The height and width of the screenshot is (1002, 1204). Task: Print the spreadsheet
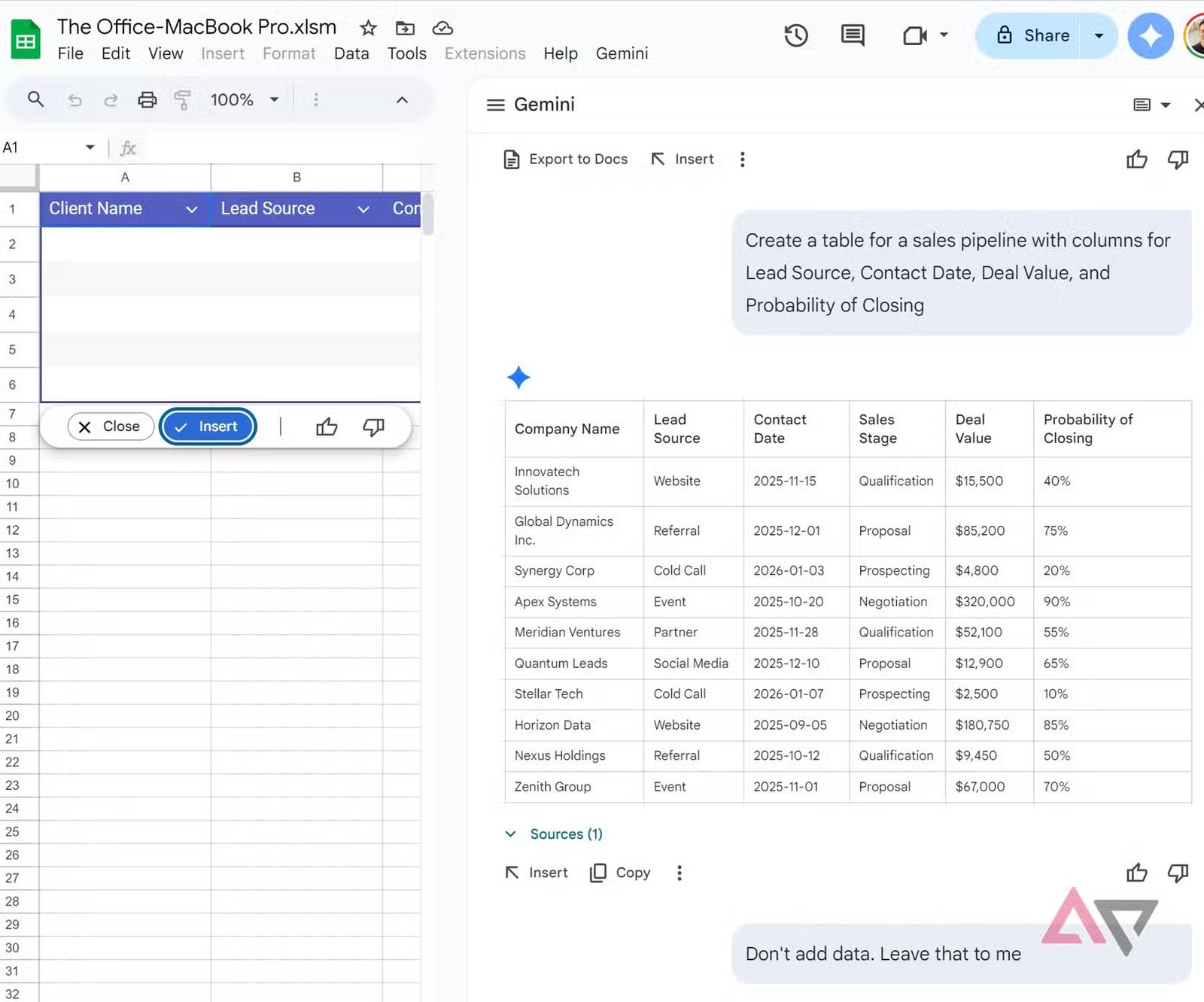point(147,99)
